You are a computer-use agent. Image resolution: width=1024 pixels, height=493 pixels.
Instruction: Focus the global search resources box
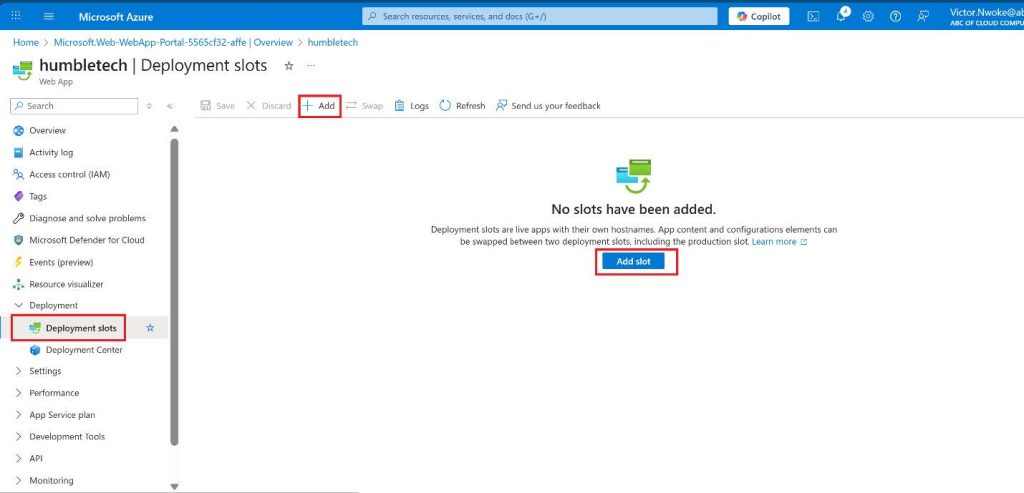[539, 16]
